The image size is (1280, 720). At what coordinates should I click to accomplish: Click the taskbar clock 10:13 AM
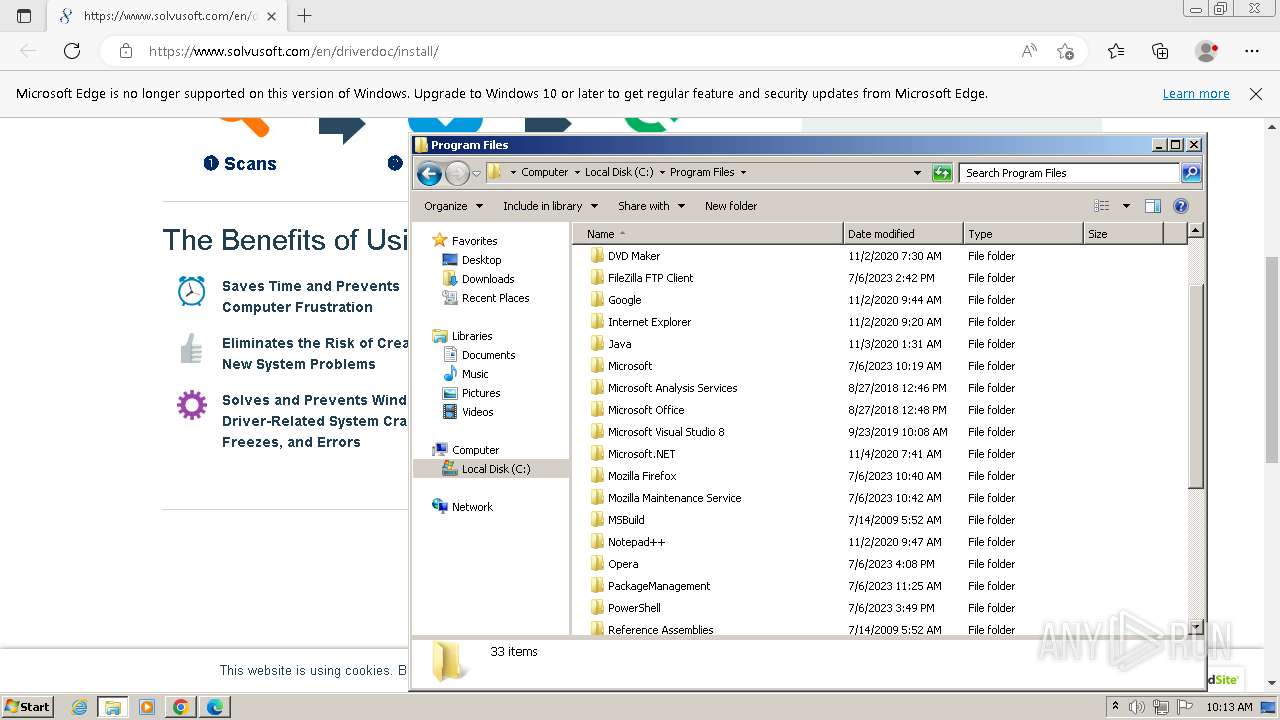[1229, 707]
